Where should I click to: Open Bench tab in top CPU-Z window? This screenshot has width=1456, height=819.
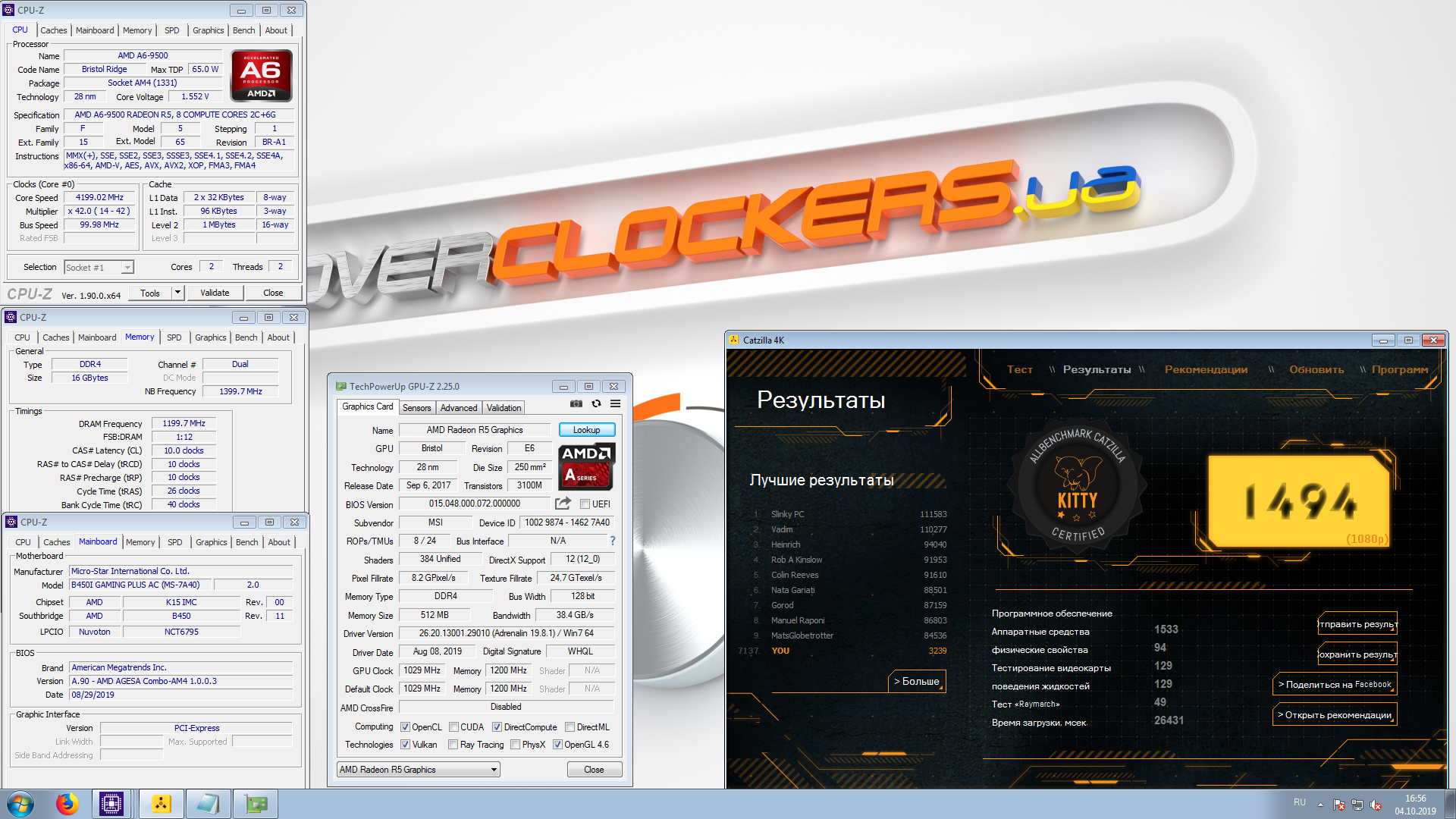(x=243, y=30)
